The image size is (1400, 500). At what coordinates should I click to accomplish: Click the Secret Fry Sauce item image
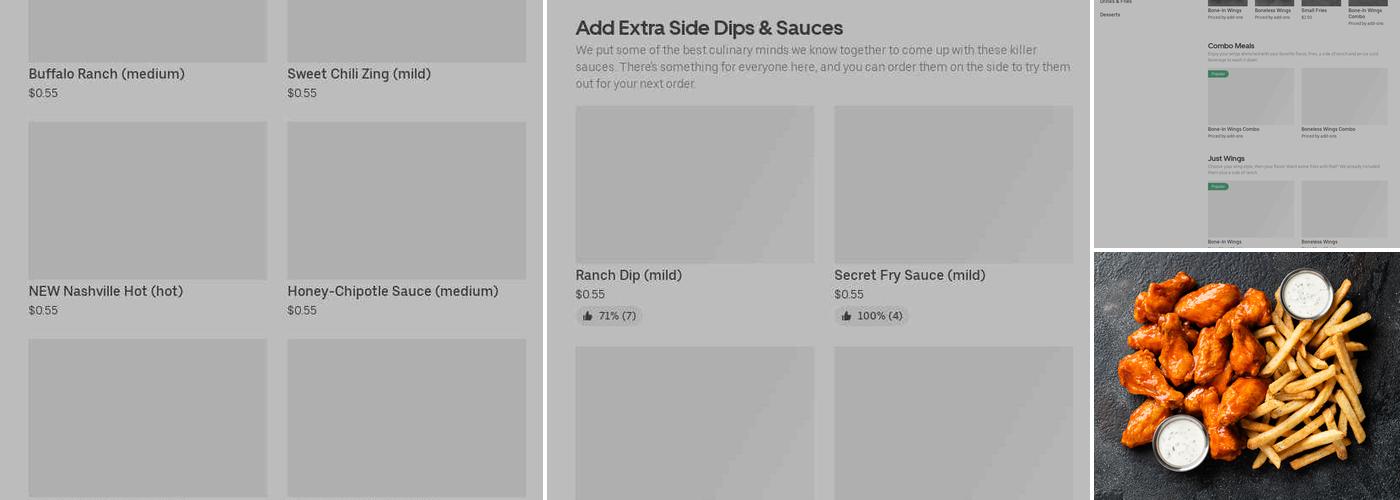(953, 185)
